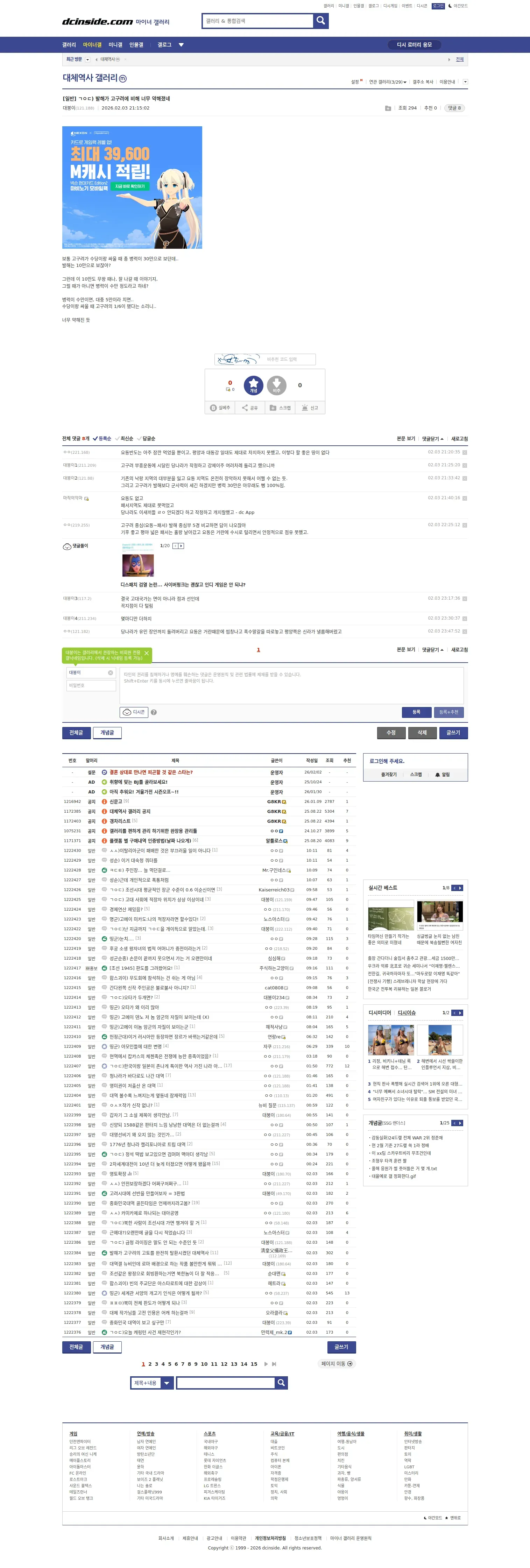This screenshot has height=1568, width=530.
Task: Switch to upper 개념글 list tab
Action: coord(107,733)
